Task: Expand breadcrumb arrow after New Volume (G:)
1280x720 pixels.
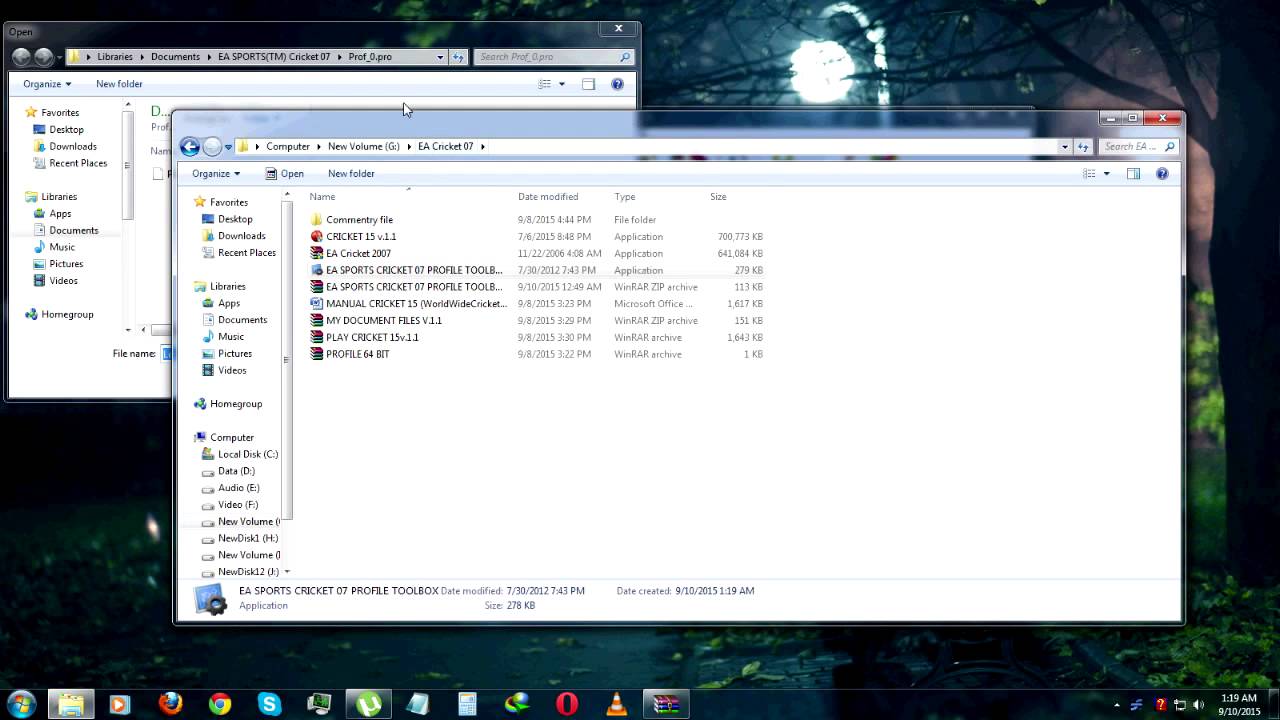Action: pyautogui.click(x=408, y=147)
